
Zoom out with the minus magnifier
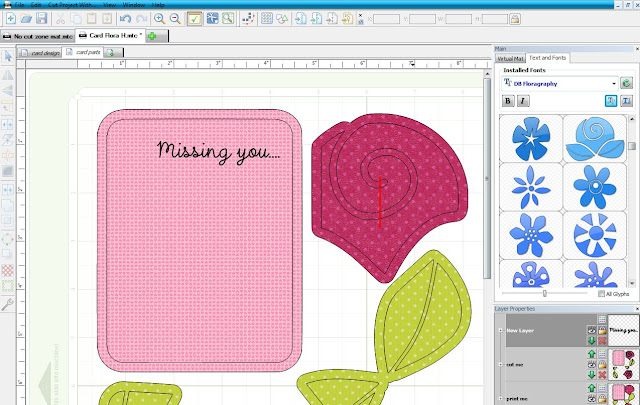click(175, 18)
